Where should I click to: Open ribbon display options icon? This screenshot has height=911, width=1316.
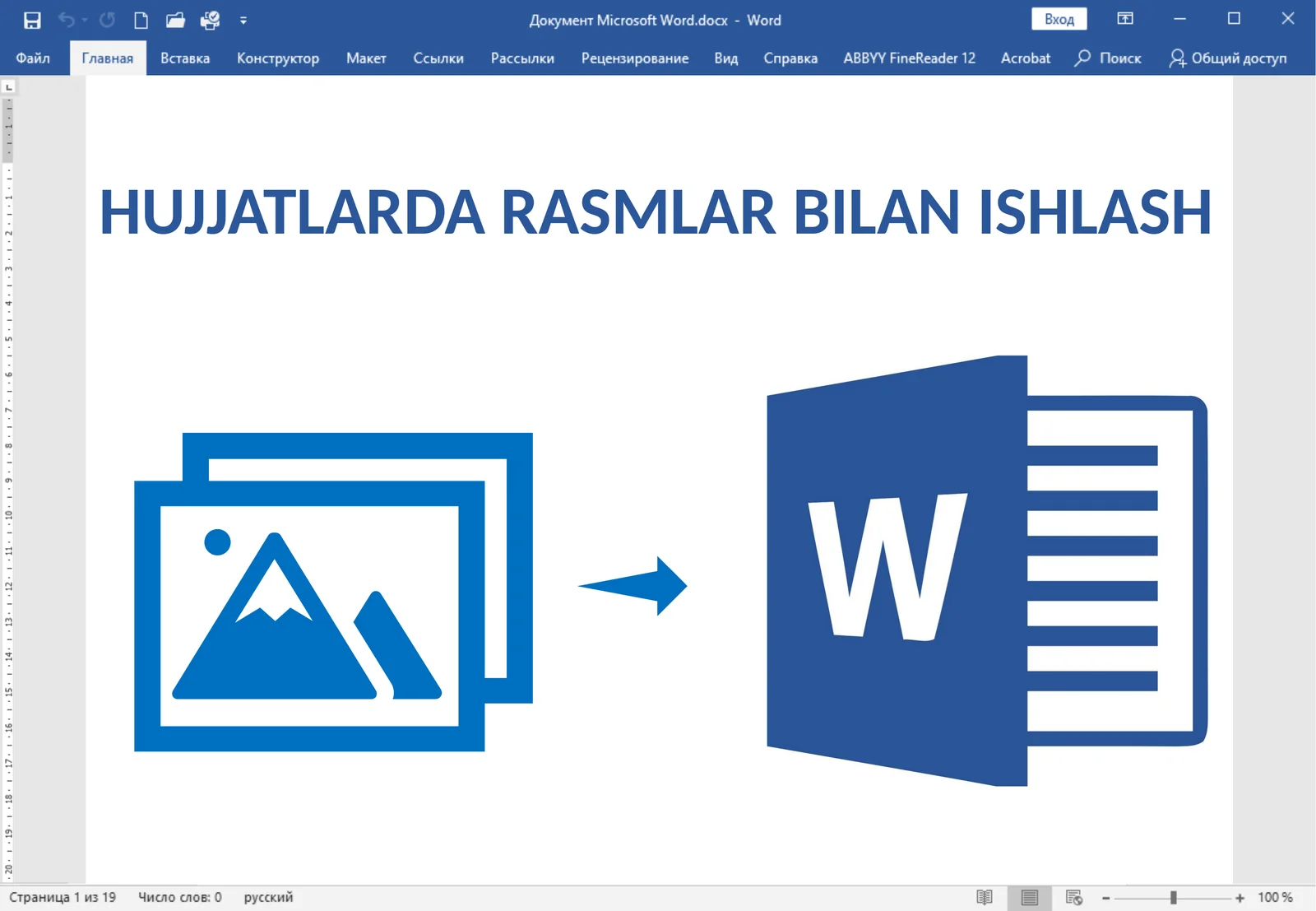pyautogui.click(x=1125, y=19)
